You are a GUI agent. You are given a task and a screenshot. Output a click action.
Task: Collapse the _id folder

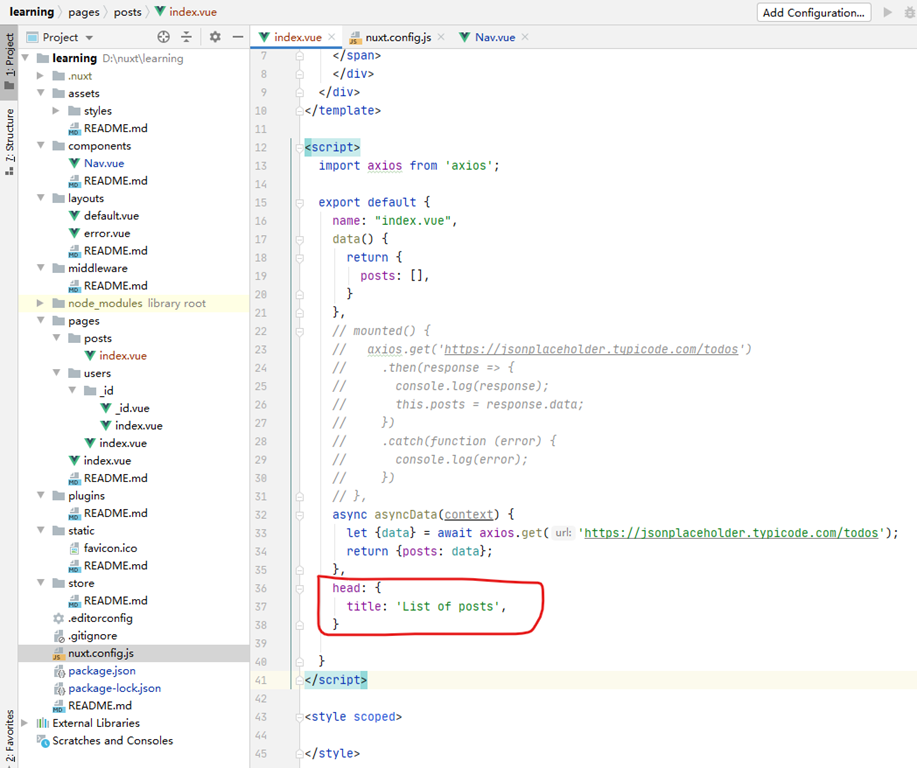(x=72, y=390)
